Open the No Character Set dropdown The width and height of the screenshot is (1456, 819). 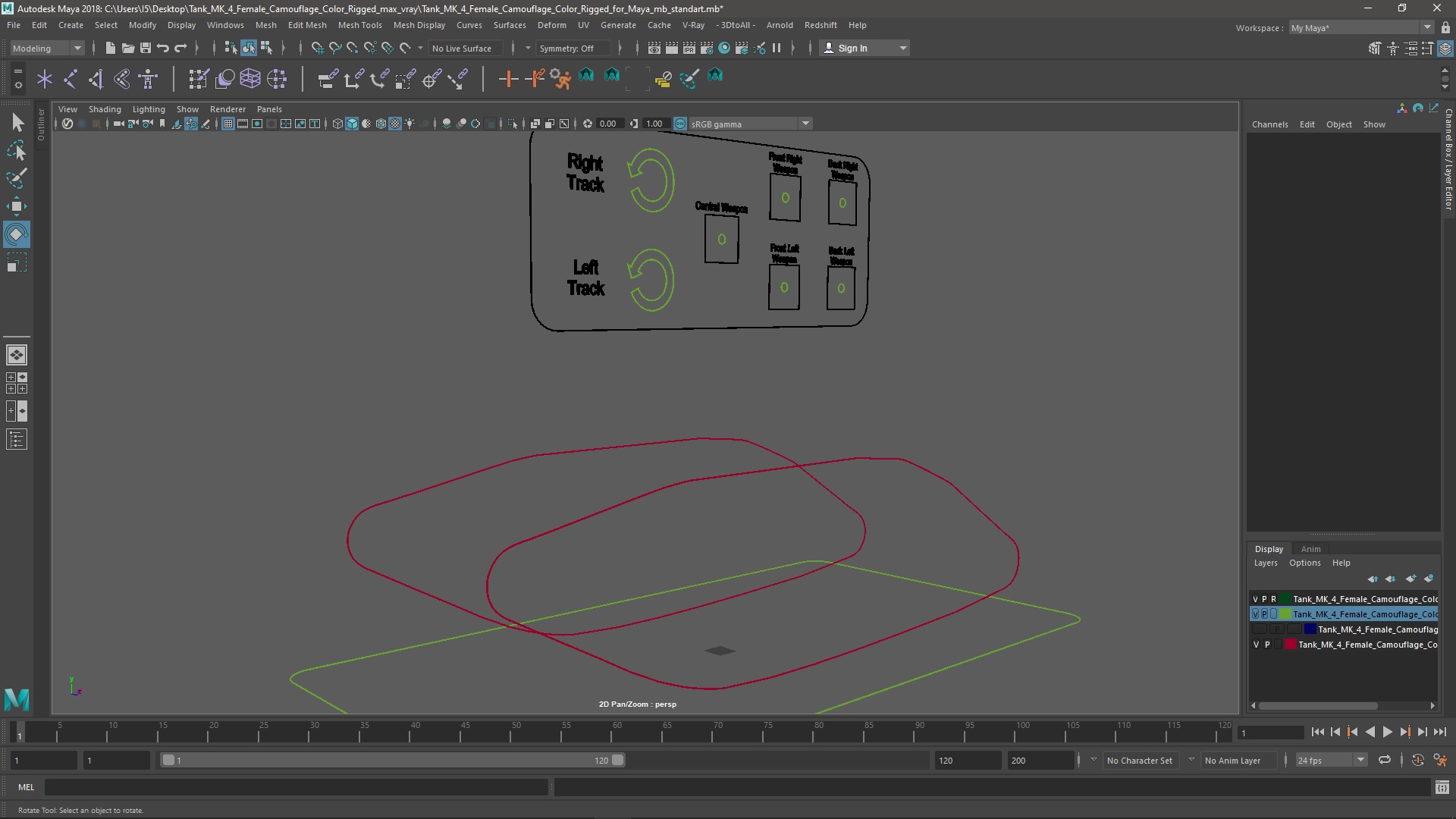point(1140,760)
